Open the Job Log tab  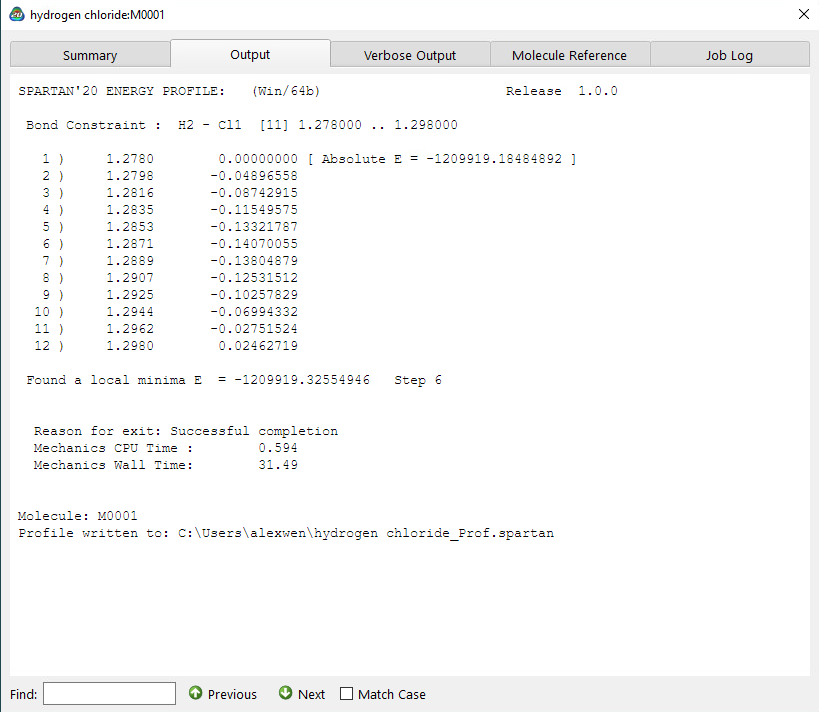729,54
